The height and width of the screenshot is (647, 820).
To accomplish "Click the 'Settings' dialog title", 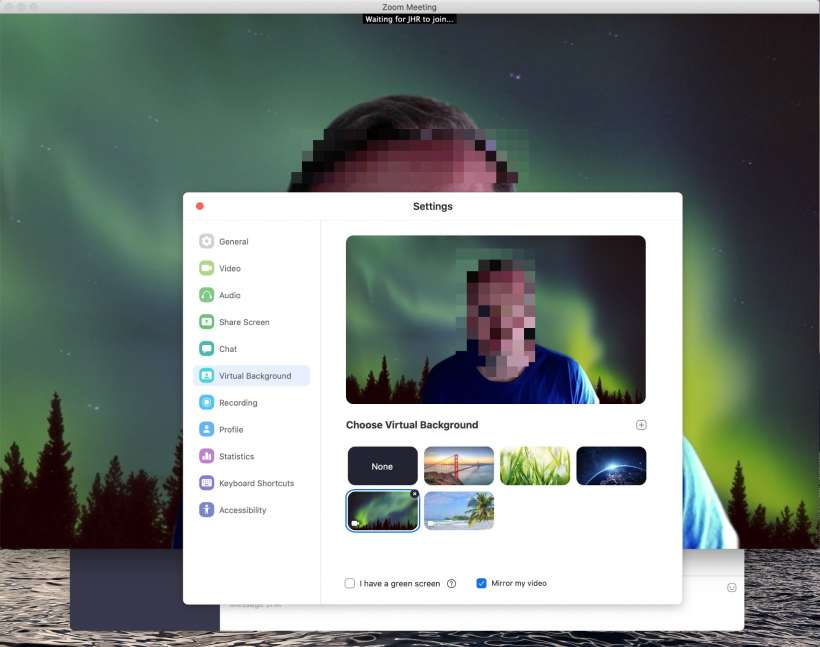I will click(x=432, y=206).
